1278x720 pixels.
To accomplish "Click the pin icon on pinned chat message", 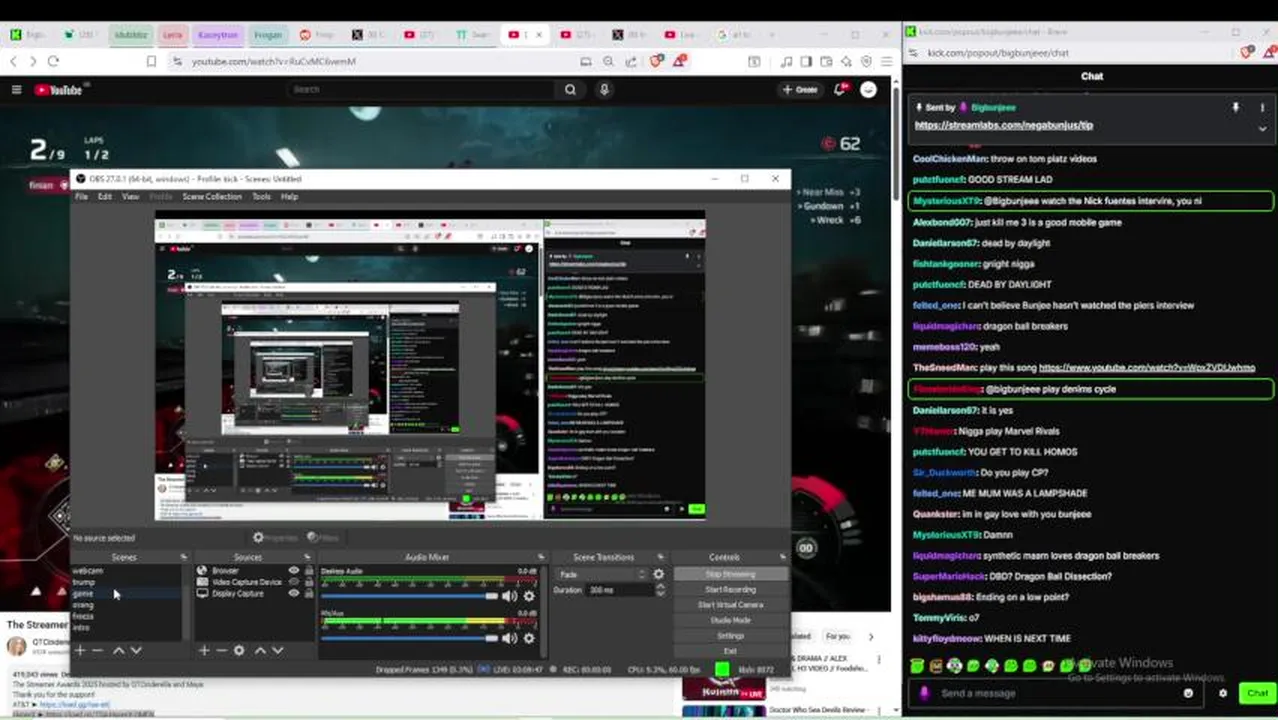I will click(x=1235, y=107).
